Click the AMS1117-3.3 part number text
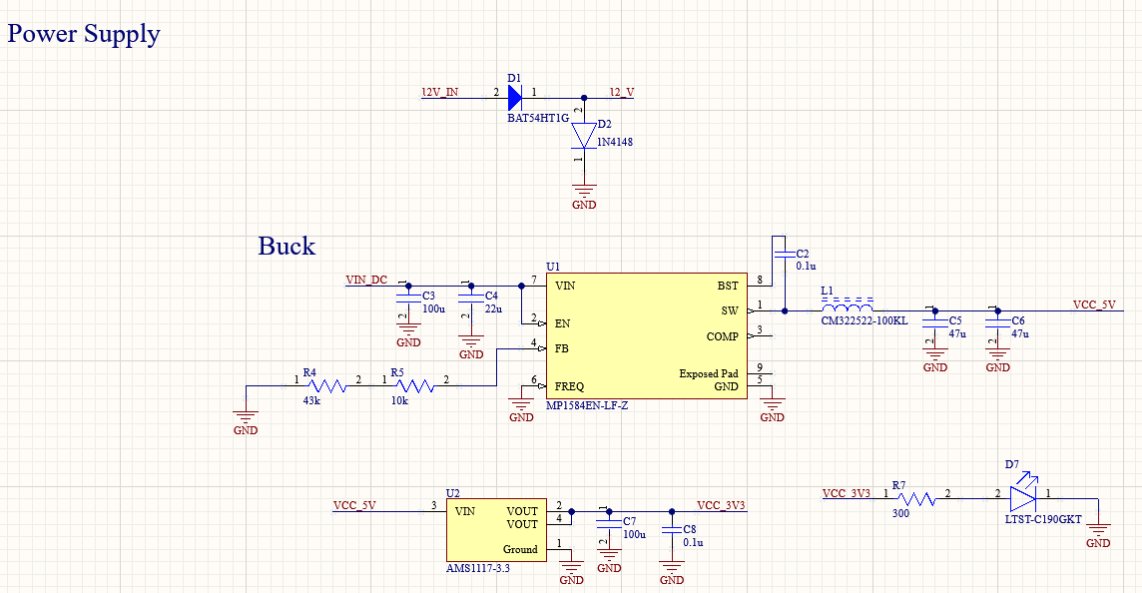Screen dimensions: 1142x593 point(478,568)
